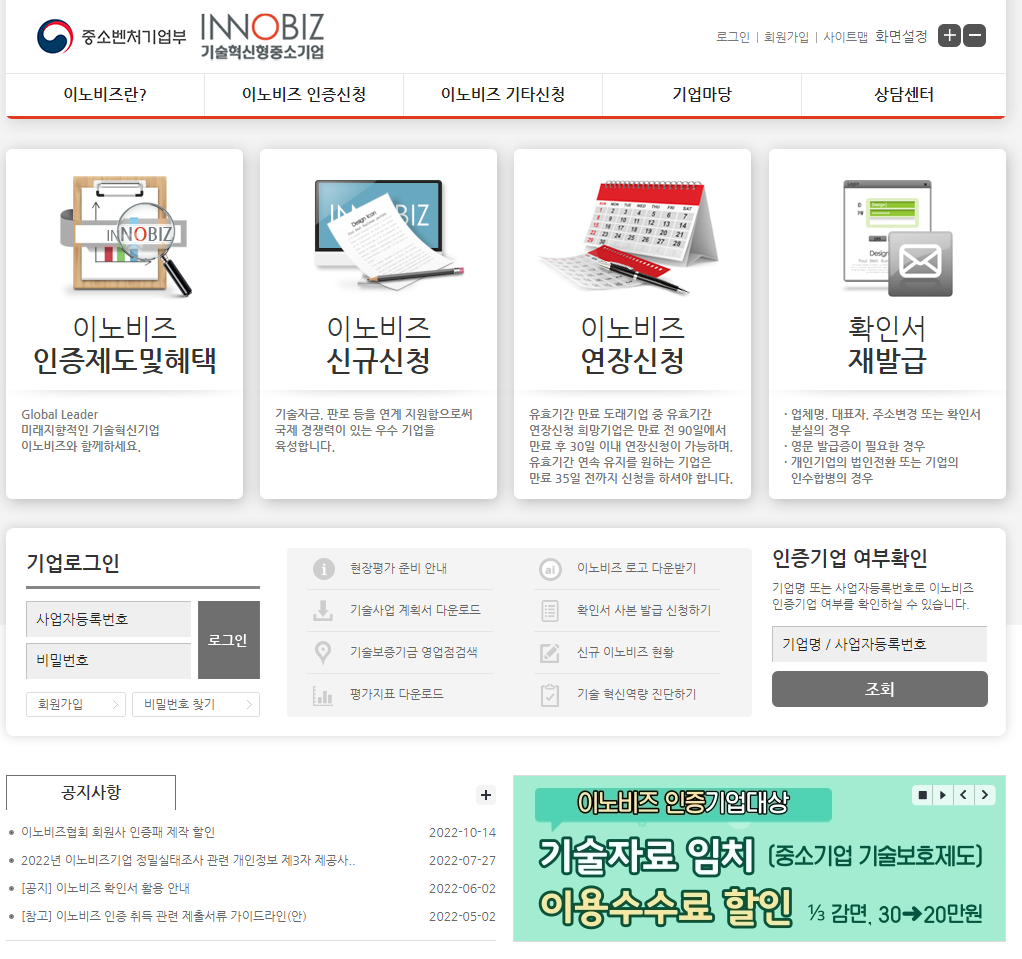Screen dimensions: 1022x959
Task: Click the clipboard magnifier INNOBIZ illustration
Action: pos(125,235)
